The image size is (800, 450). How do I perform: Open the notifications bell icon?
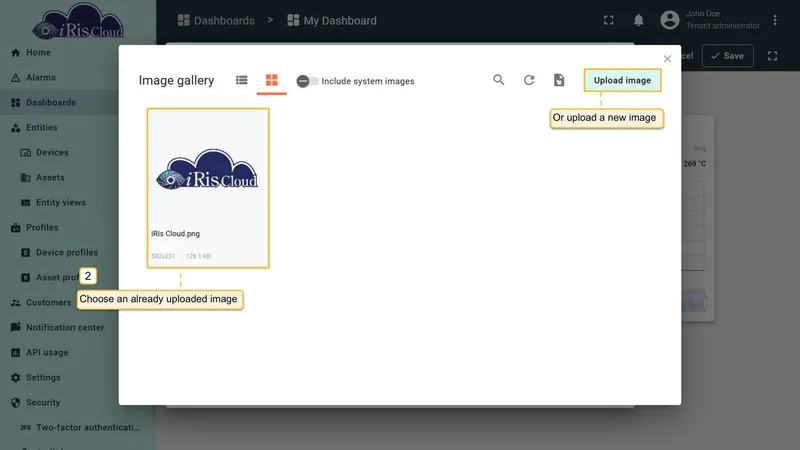(x=638, y=20)
